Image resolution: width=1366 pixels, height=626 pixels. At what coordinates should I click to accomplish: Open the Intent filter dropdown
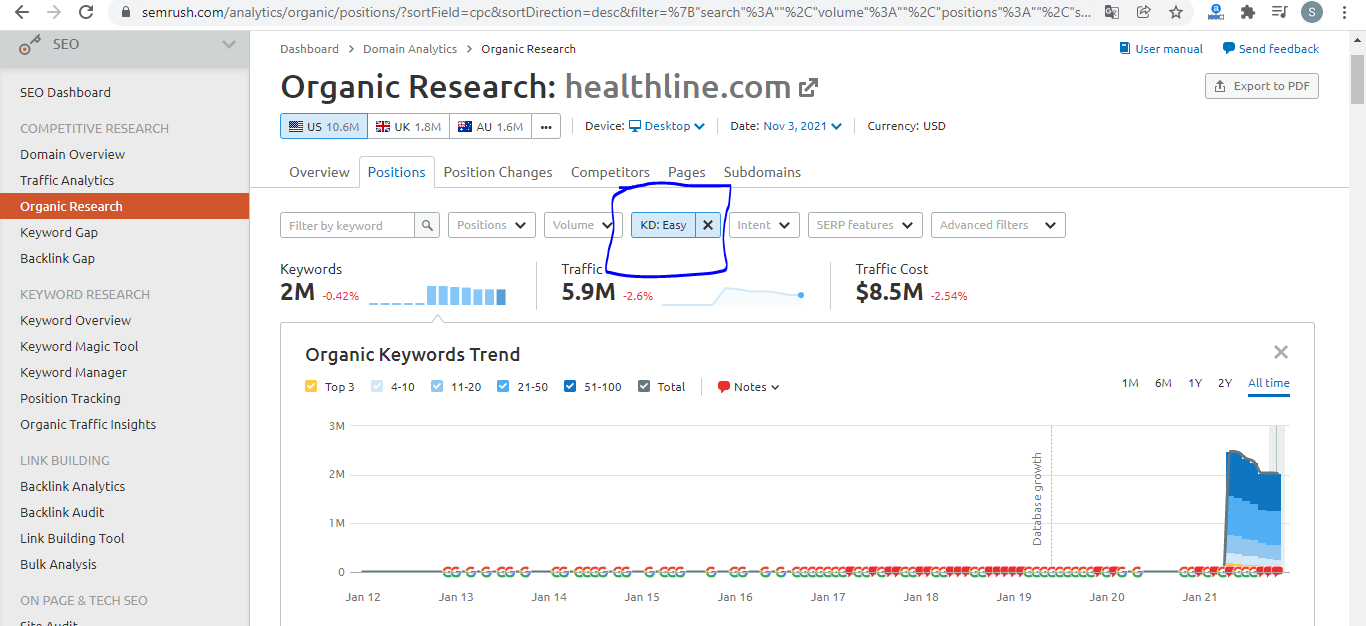point(764,225)
